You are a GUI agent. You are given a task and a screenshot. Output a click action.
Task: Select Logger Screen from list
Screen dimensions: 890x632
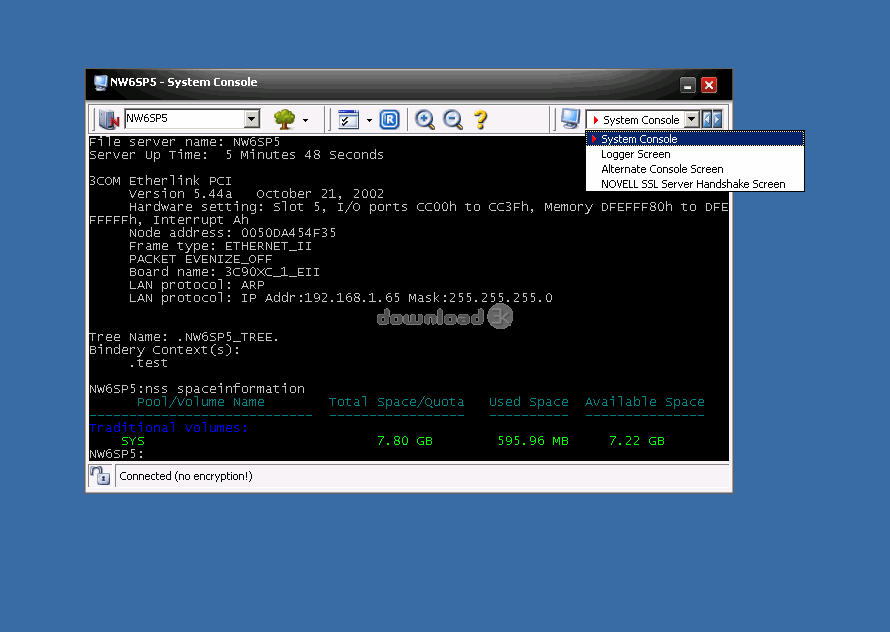(635, 154)
